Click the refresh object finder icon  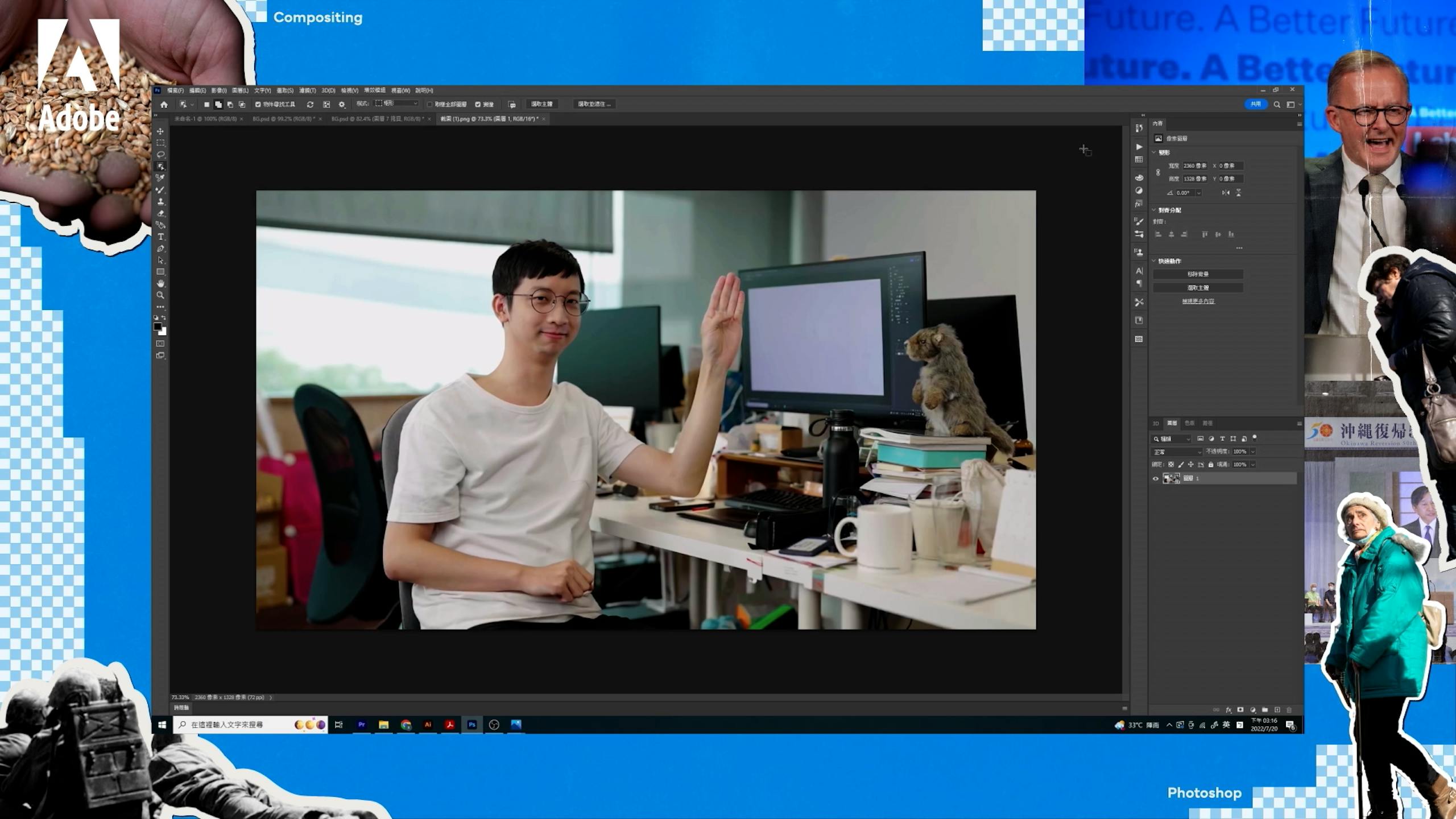[x=310, y=105]
